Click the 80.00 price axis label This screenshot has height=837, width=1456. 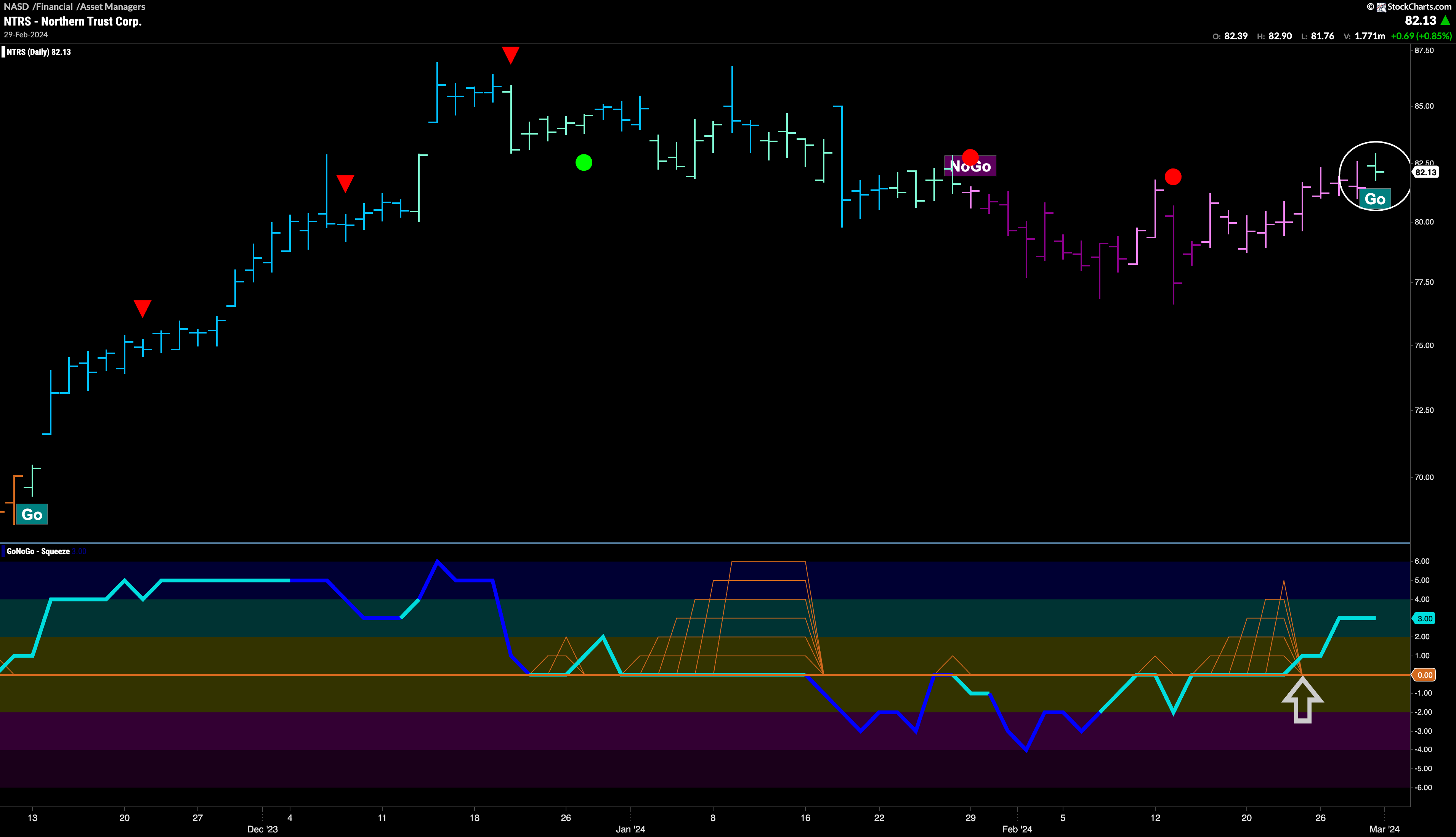[x=1424, y=222]
